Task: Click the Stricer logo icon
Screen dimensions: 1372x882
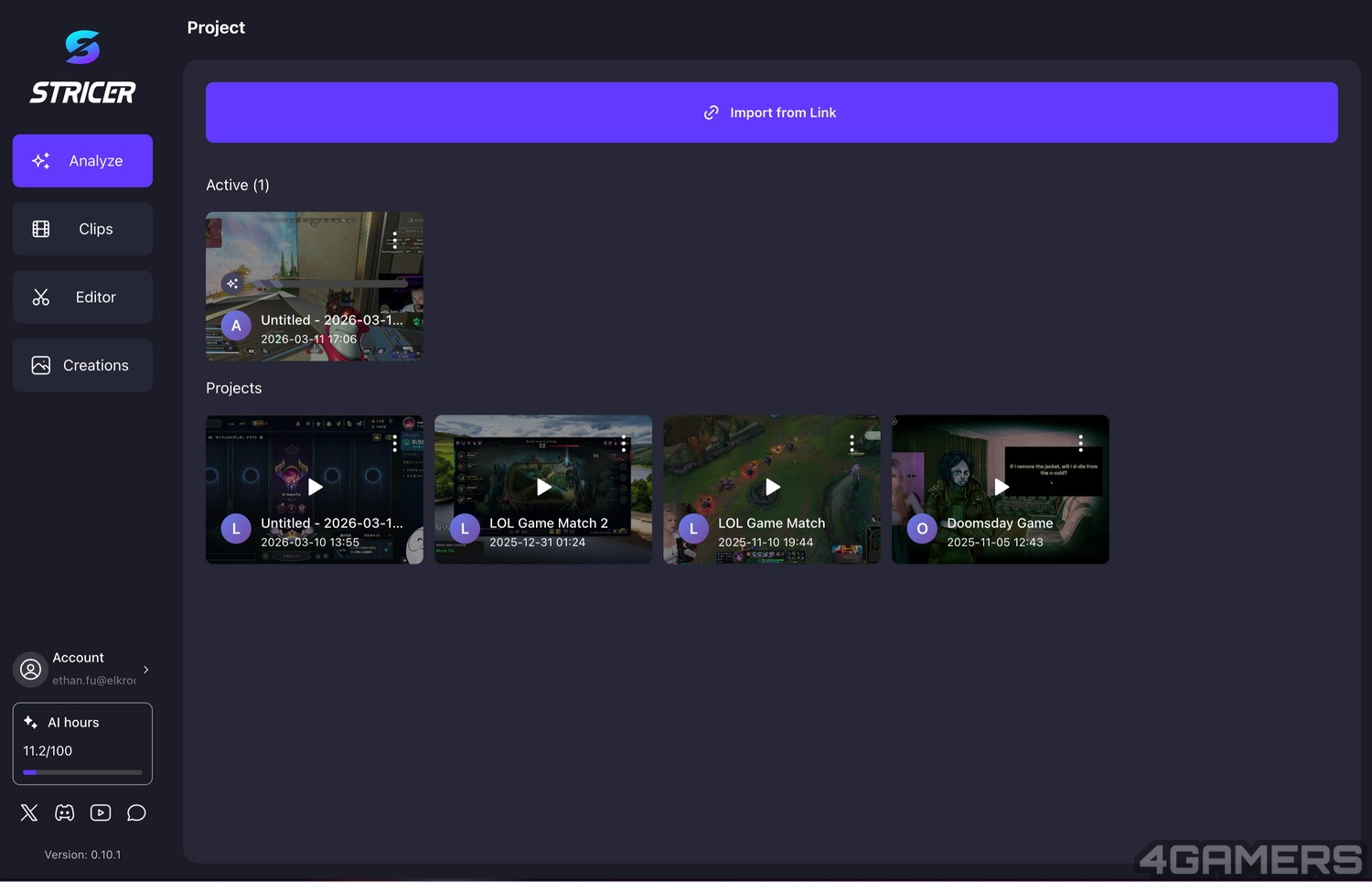Action: click(82, 48)
